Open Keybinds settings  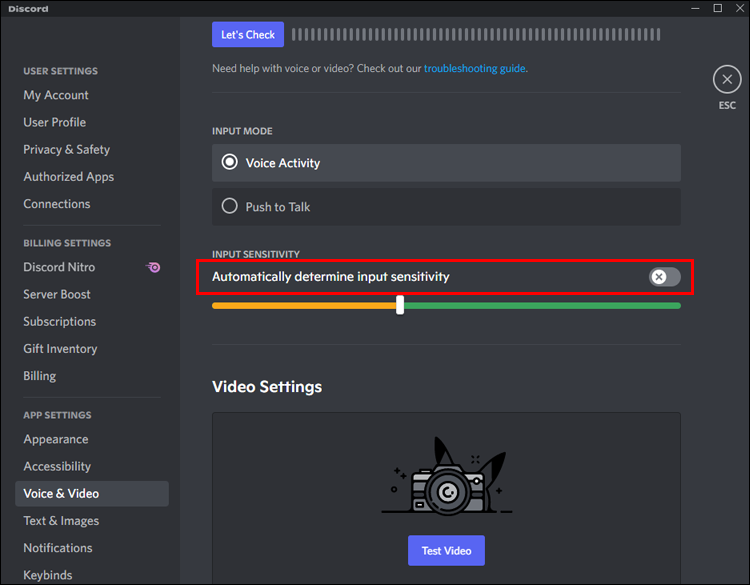click(x=48, y=575)
